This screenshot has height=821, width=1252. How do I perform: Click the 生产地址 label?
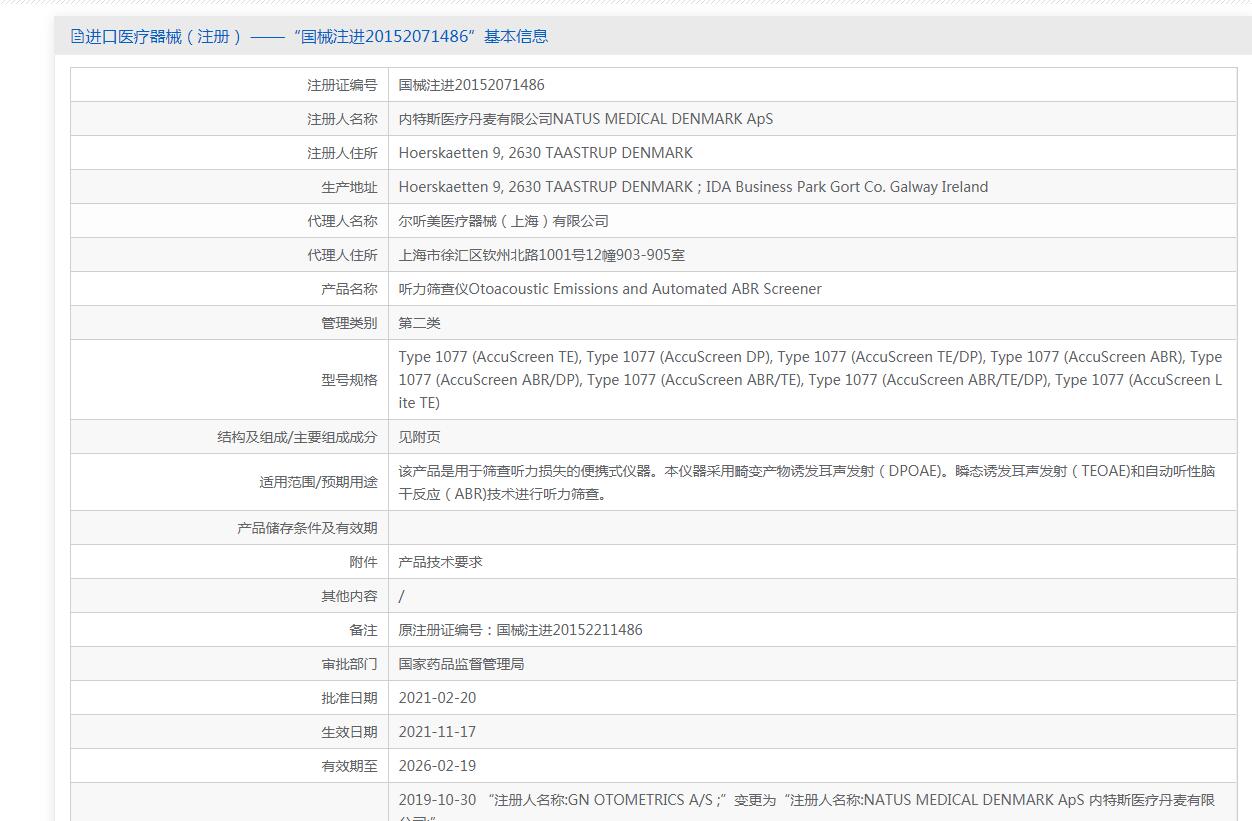(349, 187)
